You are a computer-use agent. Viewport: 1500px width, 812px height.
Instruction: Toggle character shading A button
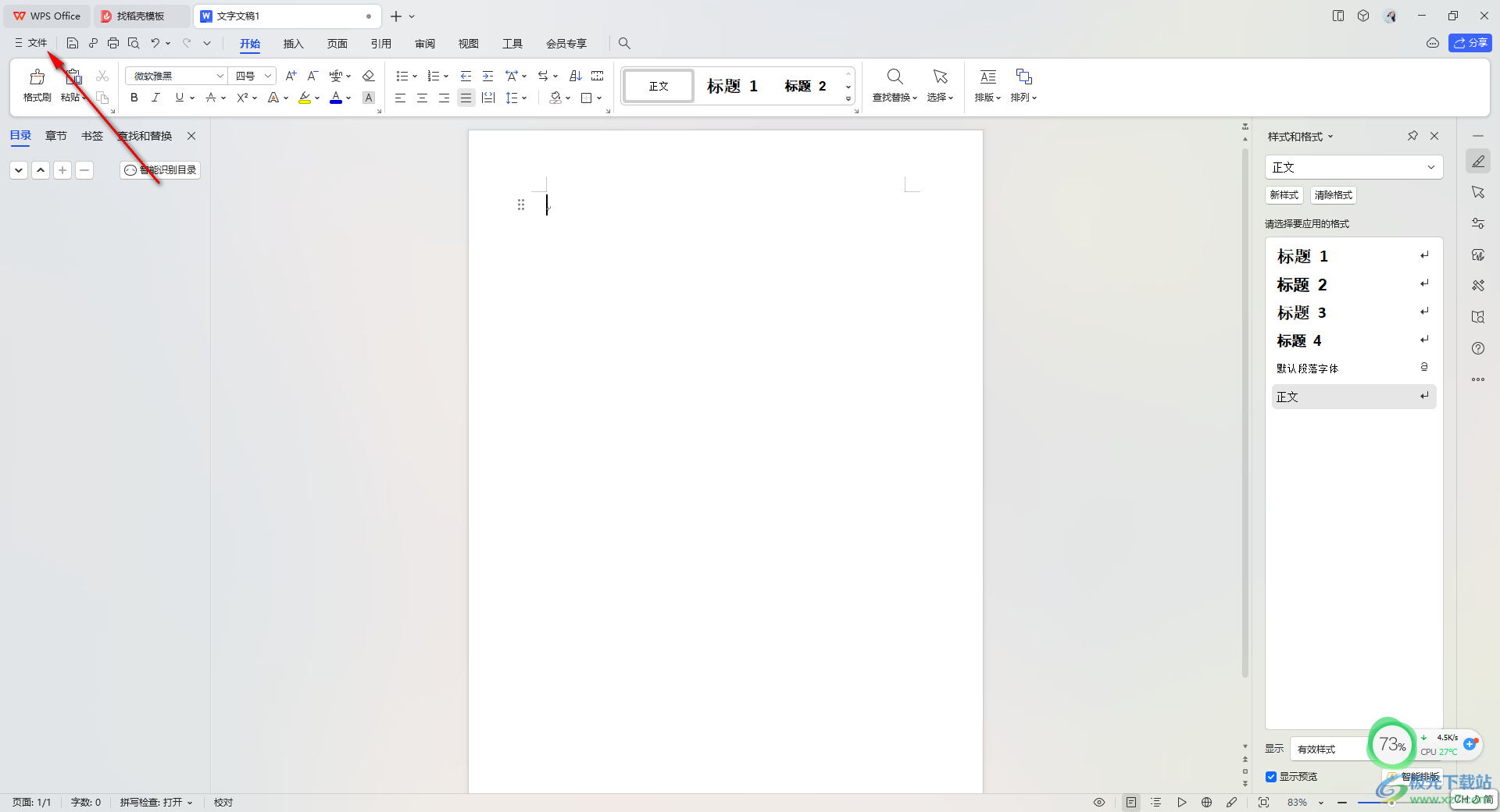coord(369,98)
